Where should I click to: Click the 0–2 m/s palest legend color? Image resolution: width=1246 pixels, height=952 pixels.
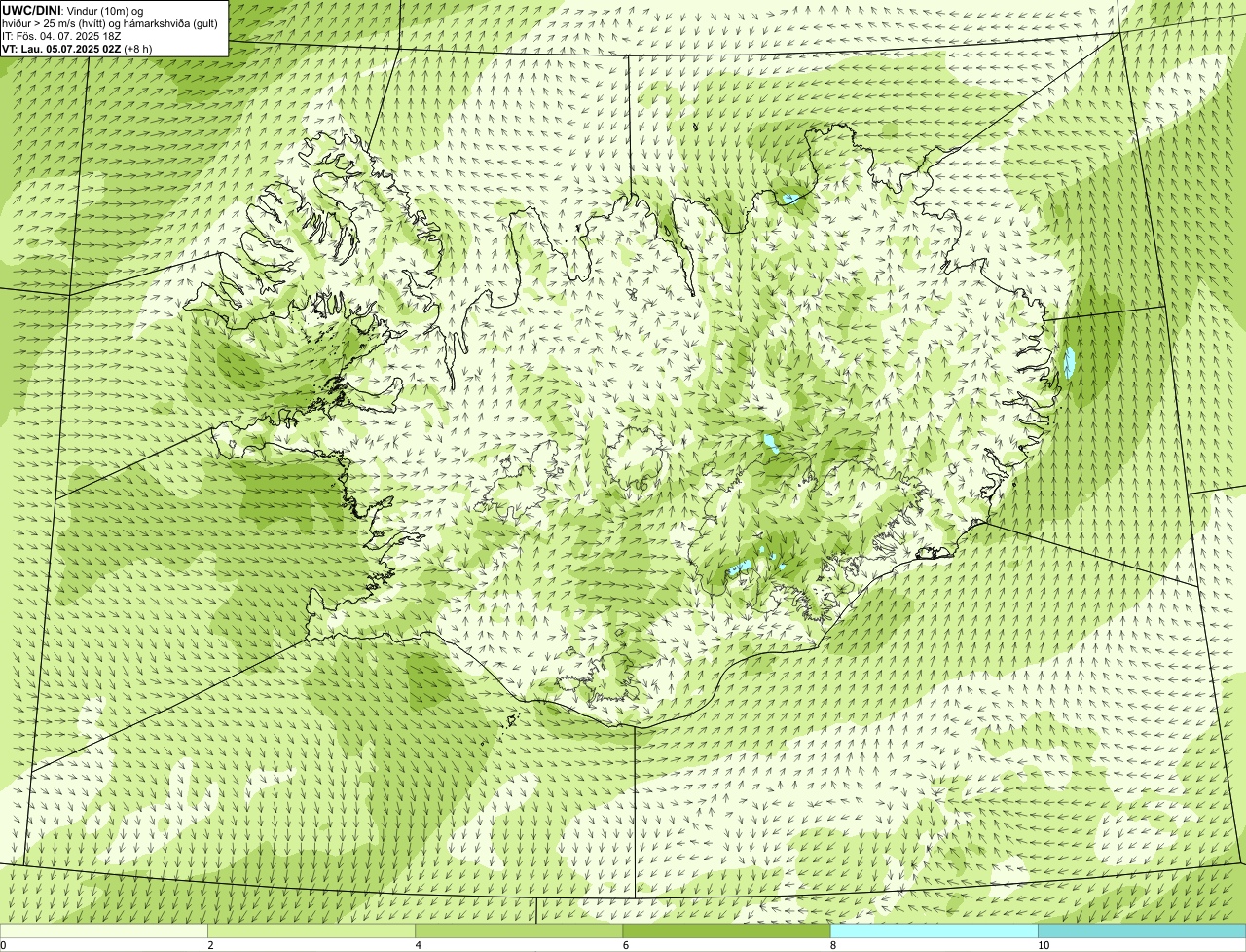[103, 932]
